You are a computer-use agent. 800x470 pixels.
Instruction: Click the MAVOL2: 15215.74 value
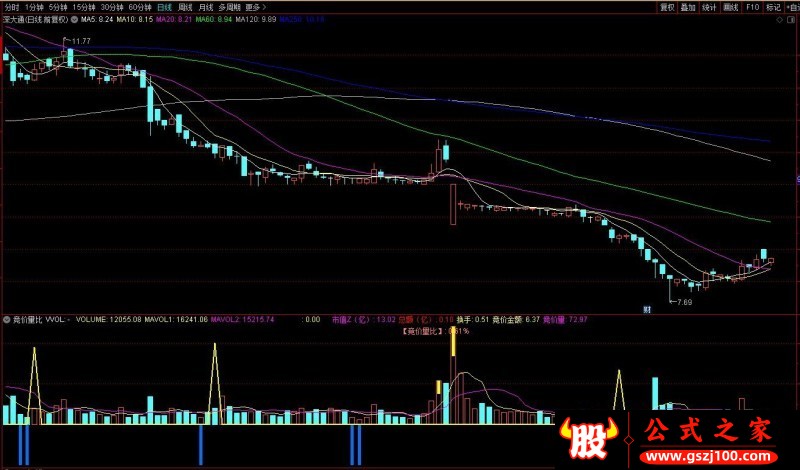tap(242, 320)
